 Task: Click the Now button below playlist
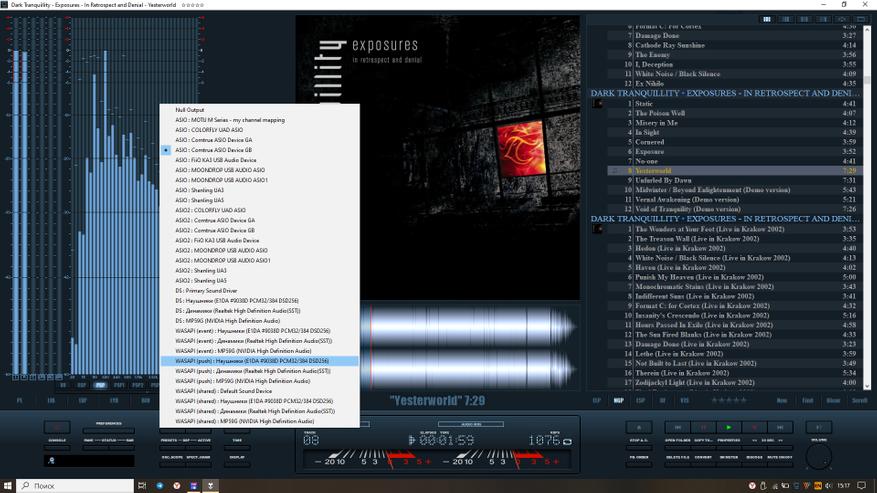(782, 400)
